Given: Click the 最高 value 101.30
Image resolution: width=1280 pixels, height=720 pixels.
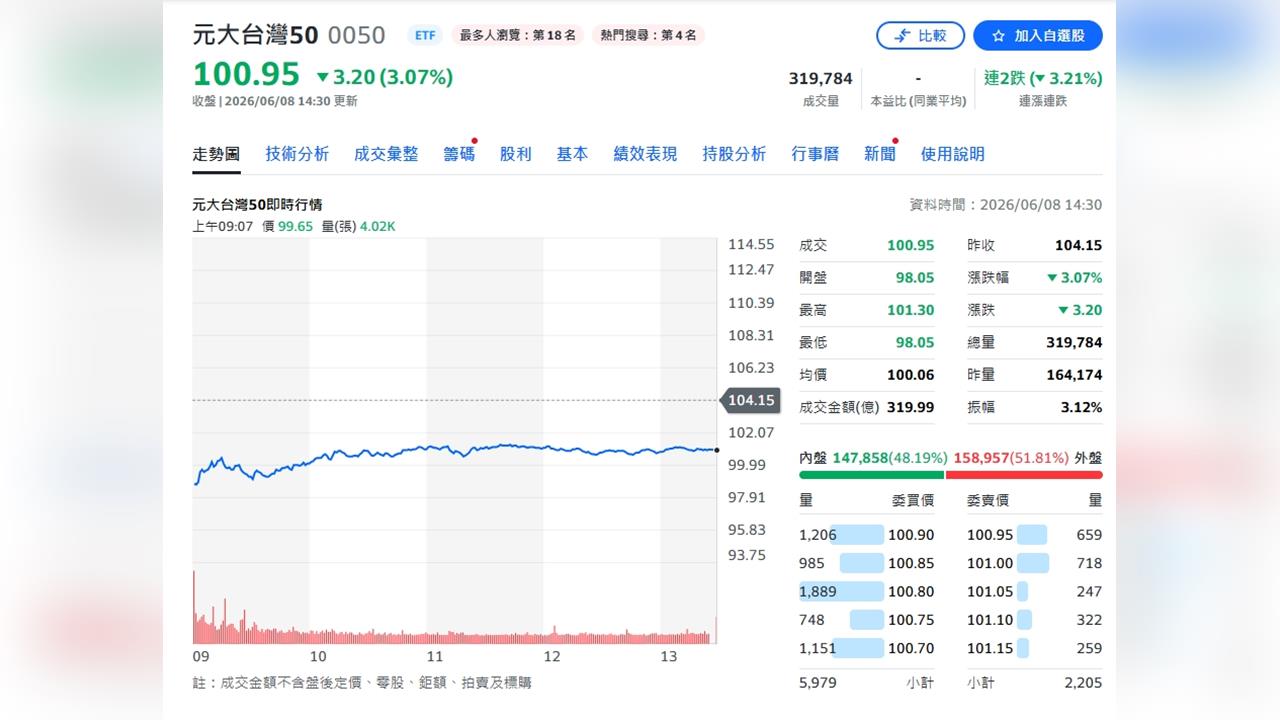Looking at the screenshot, I should (x=910, y=310).
